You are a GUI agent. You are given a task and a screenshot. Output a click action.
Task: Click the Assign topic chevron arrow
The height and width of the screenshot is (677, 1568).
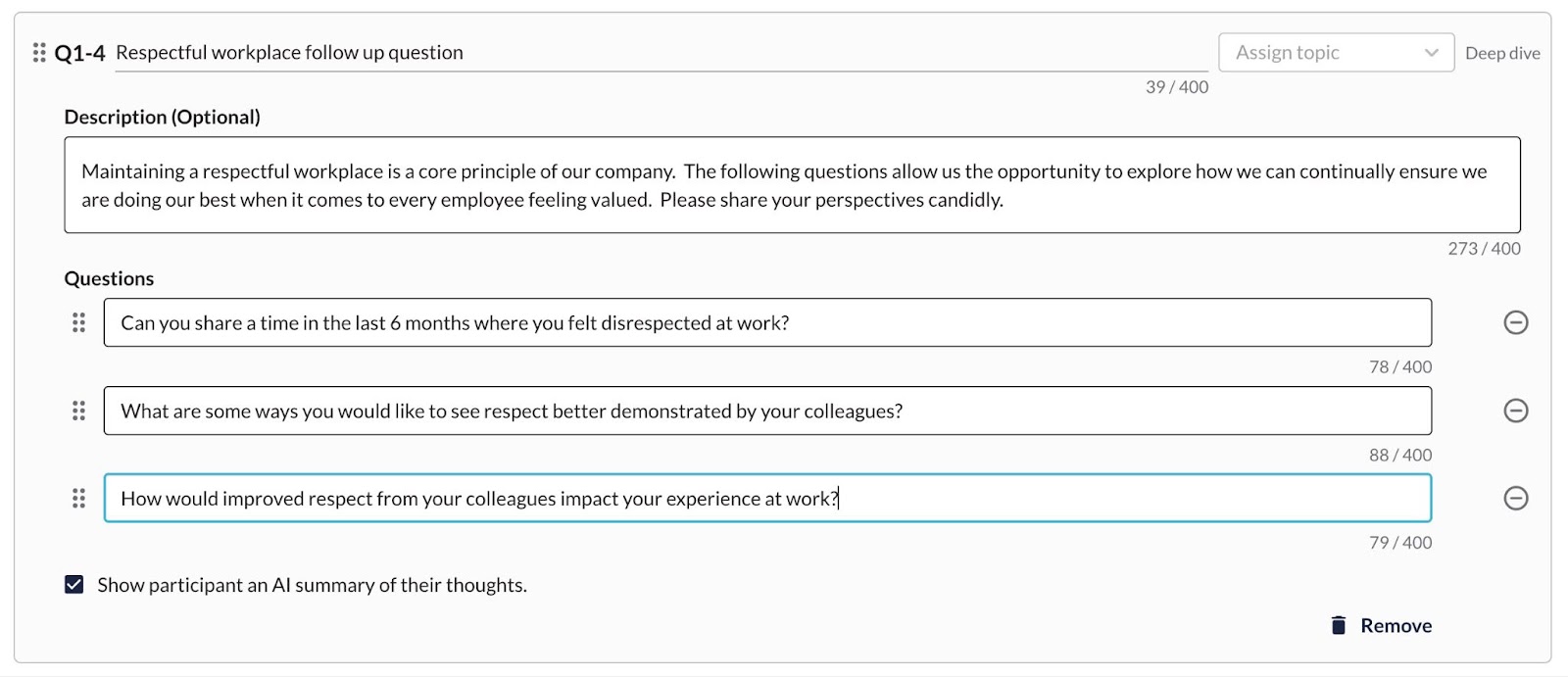[x=1431, y=53]
